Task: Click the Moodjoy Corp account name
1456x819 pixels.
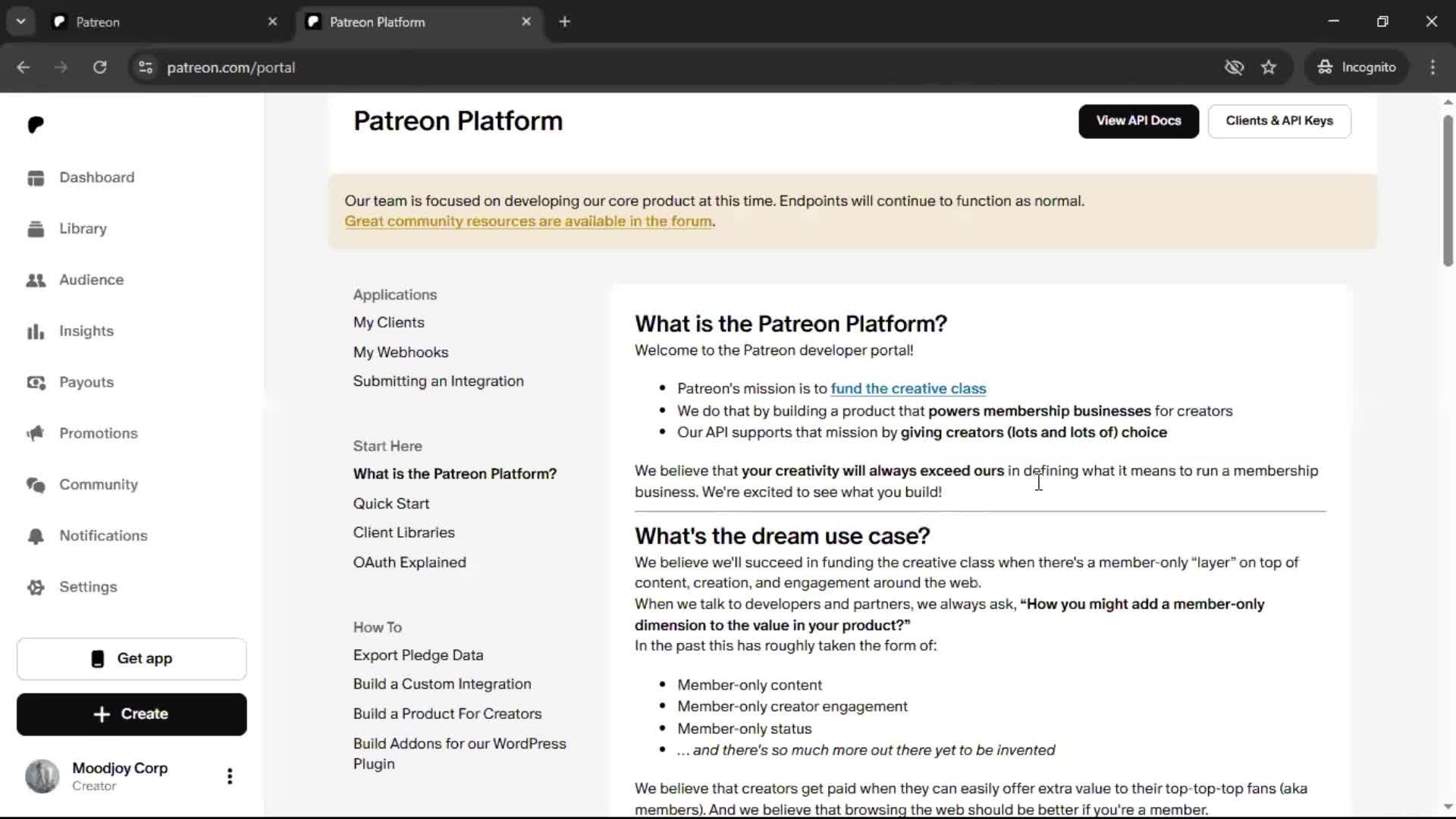Action: click(120, 768)
